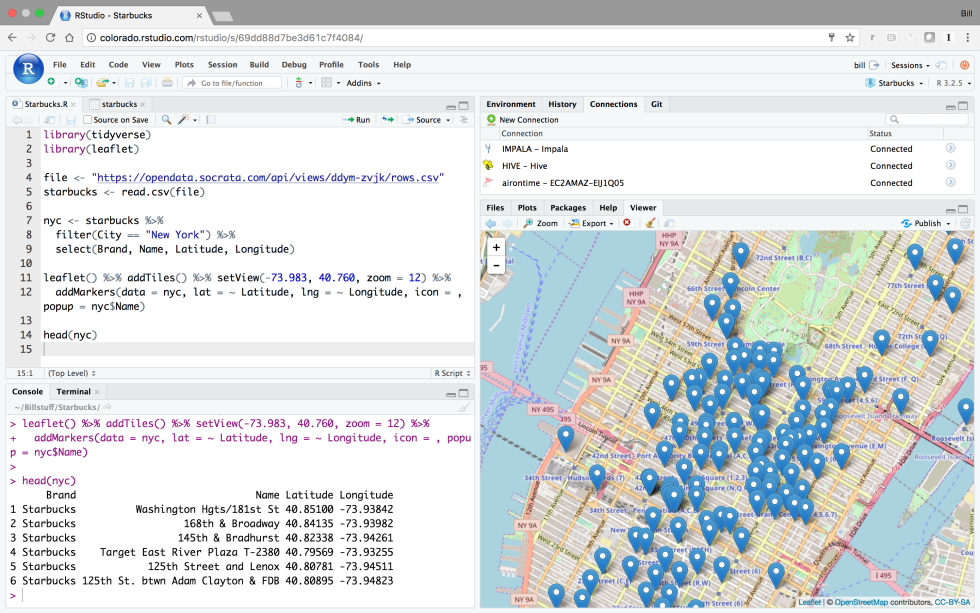Click the find/replace magnifier in the editor toolbar
Screen dimensions: 980x613
point(166,120)
